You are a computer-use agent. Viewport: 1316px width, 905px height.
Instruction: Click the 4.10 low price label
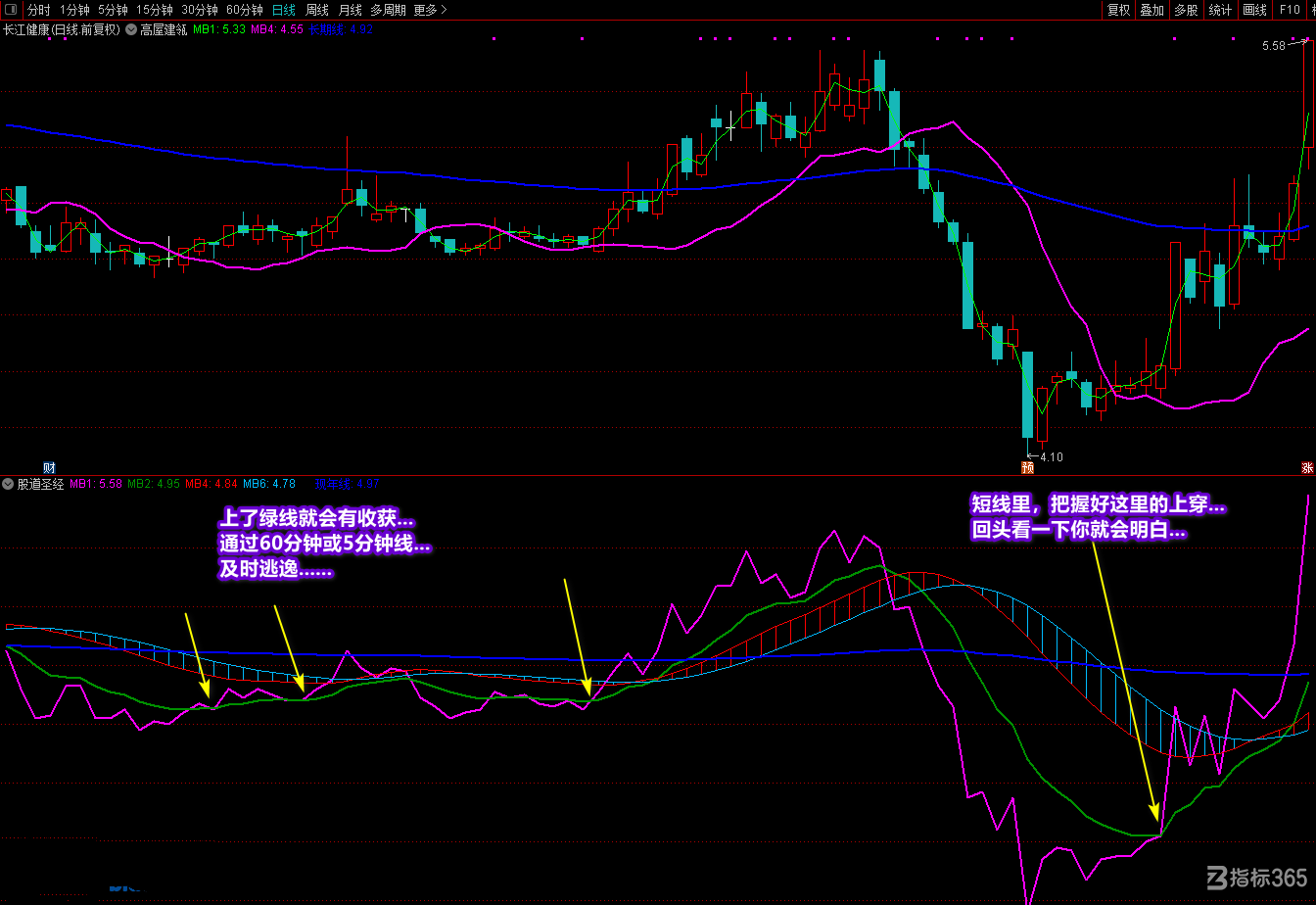point(1052,457)
